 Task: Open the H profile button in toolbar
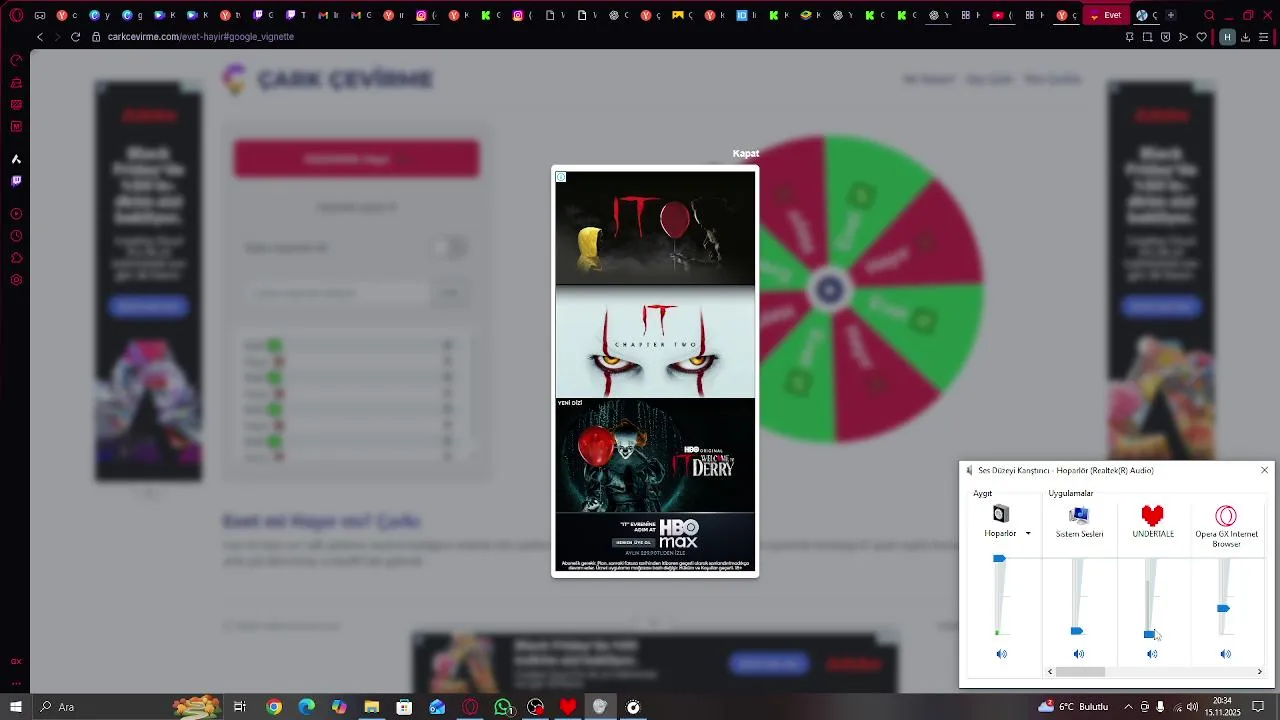point(1227,37)
